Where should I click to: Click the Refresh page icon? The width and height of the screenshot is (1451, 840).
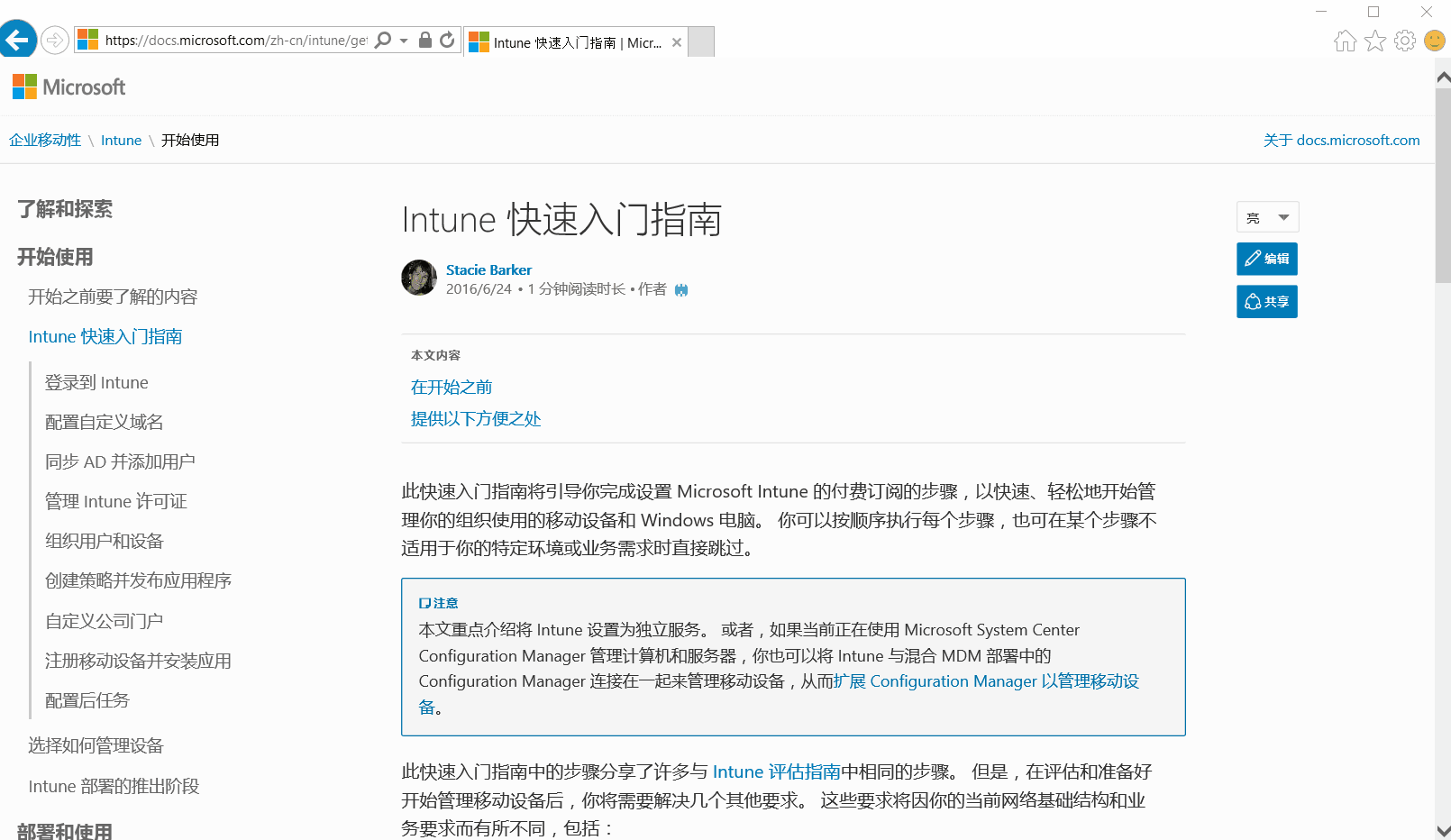pyautogui.click(x=447, y=41)
